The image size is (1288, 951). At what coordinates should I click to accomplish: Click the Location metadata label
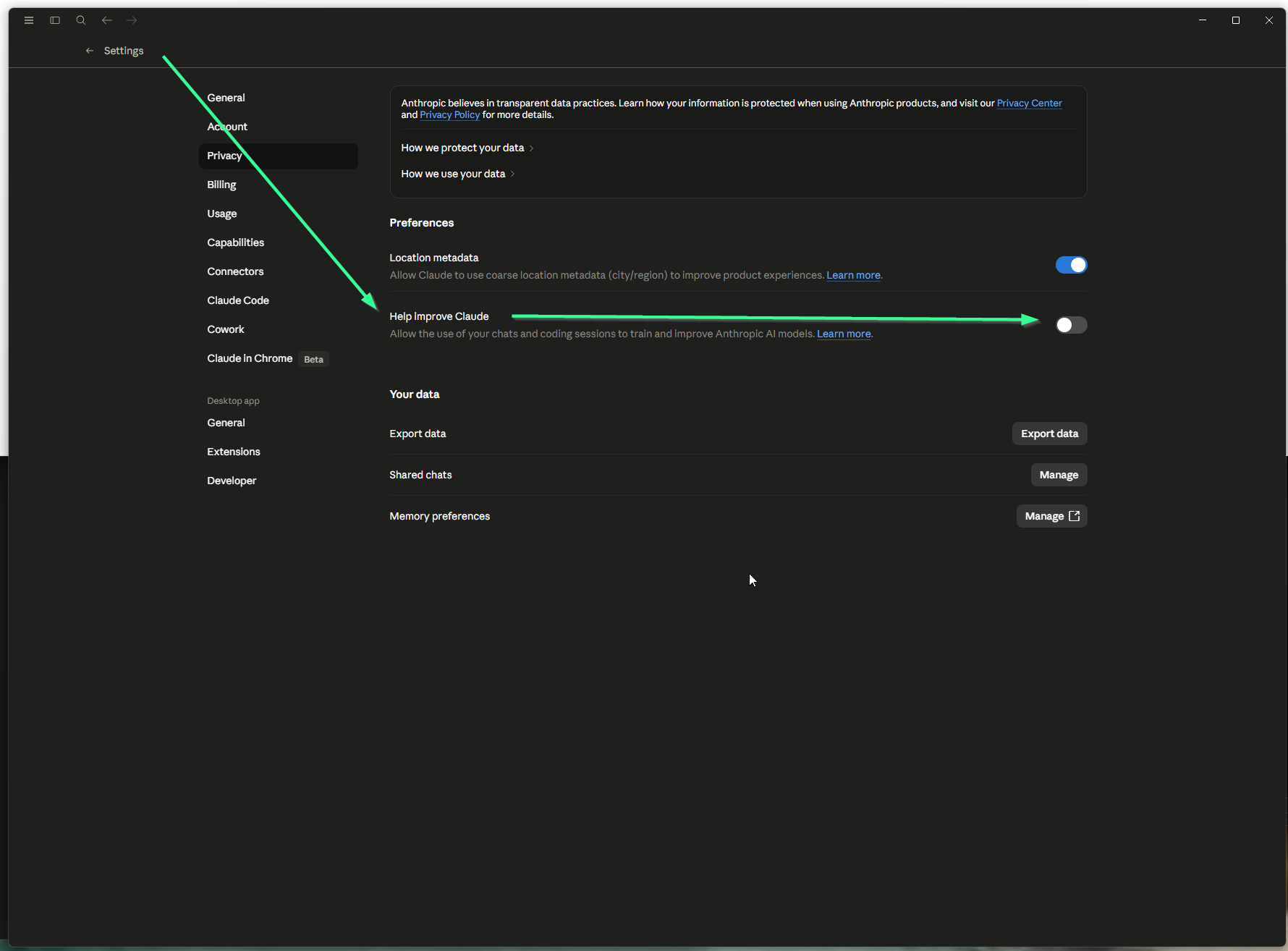(x=434, y=258)
